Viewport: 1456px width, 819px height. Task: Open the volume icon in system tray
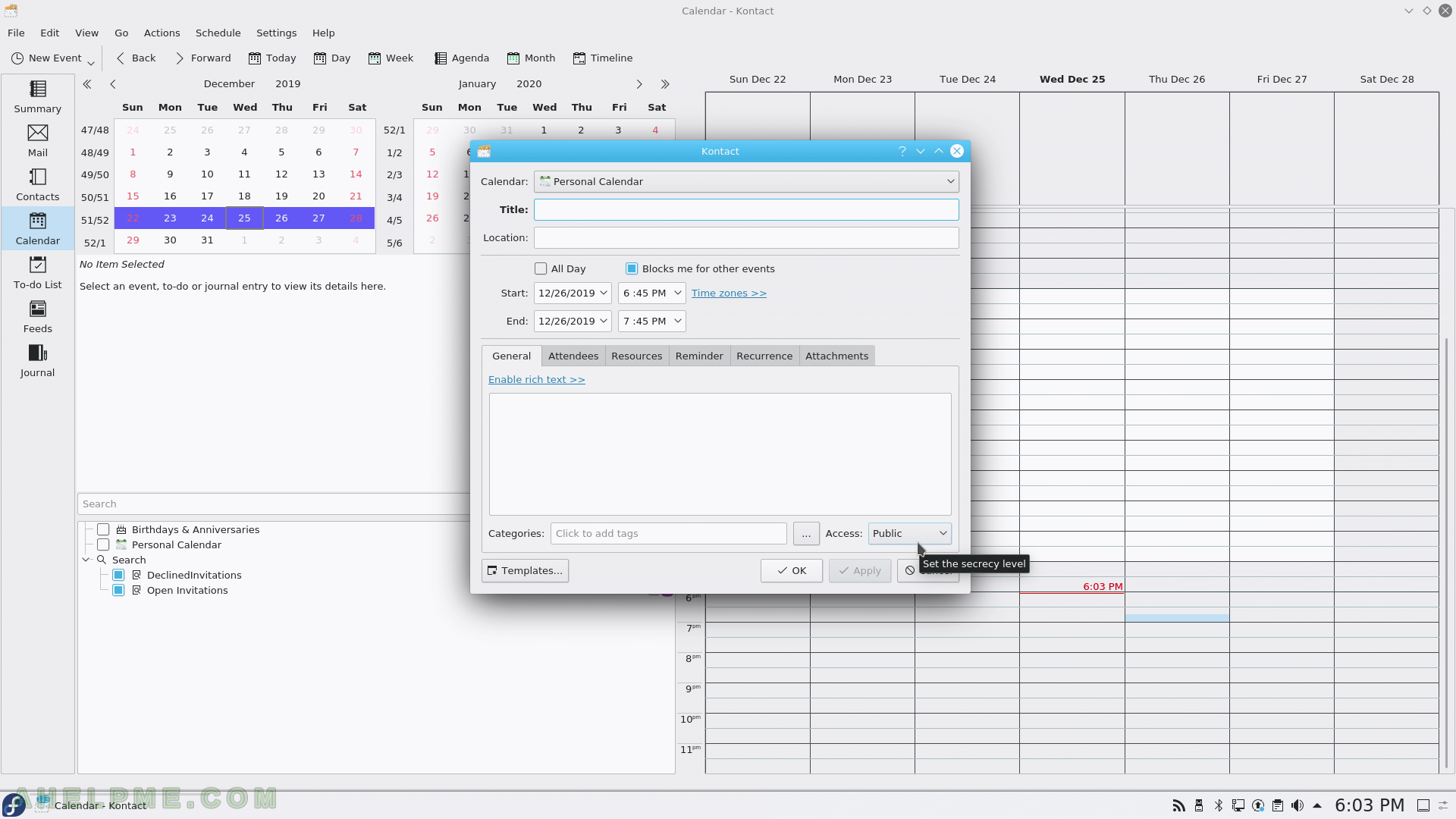(1297, 805)
